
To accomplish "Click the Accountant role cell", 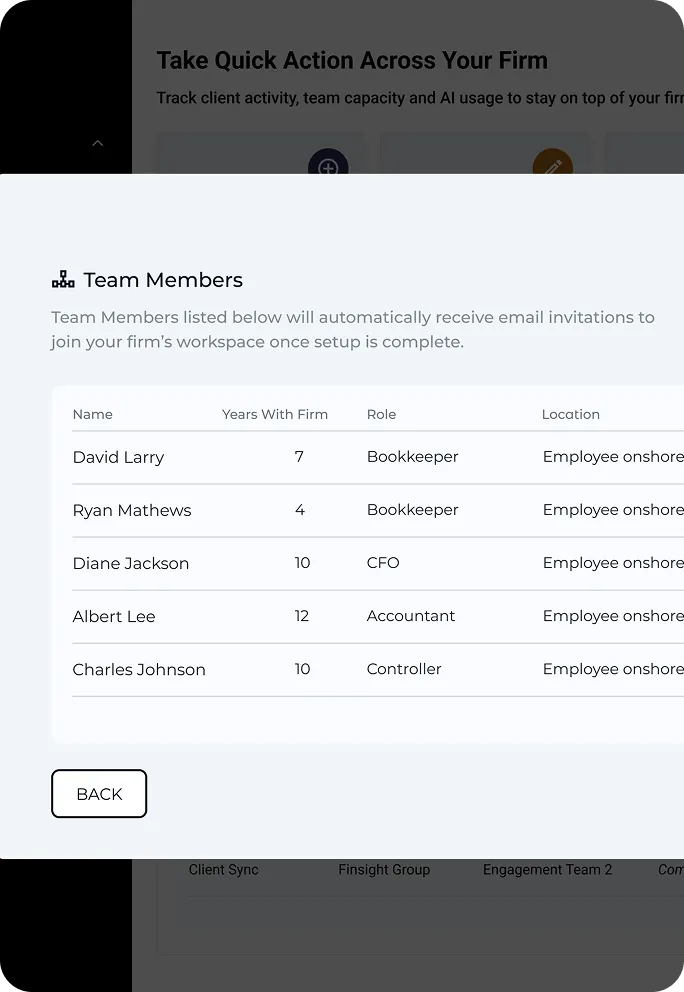I will tap(411, 616).
